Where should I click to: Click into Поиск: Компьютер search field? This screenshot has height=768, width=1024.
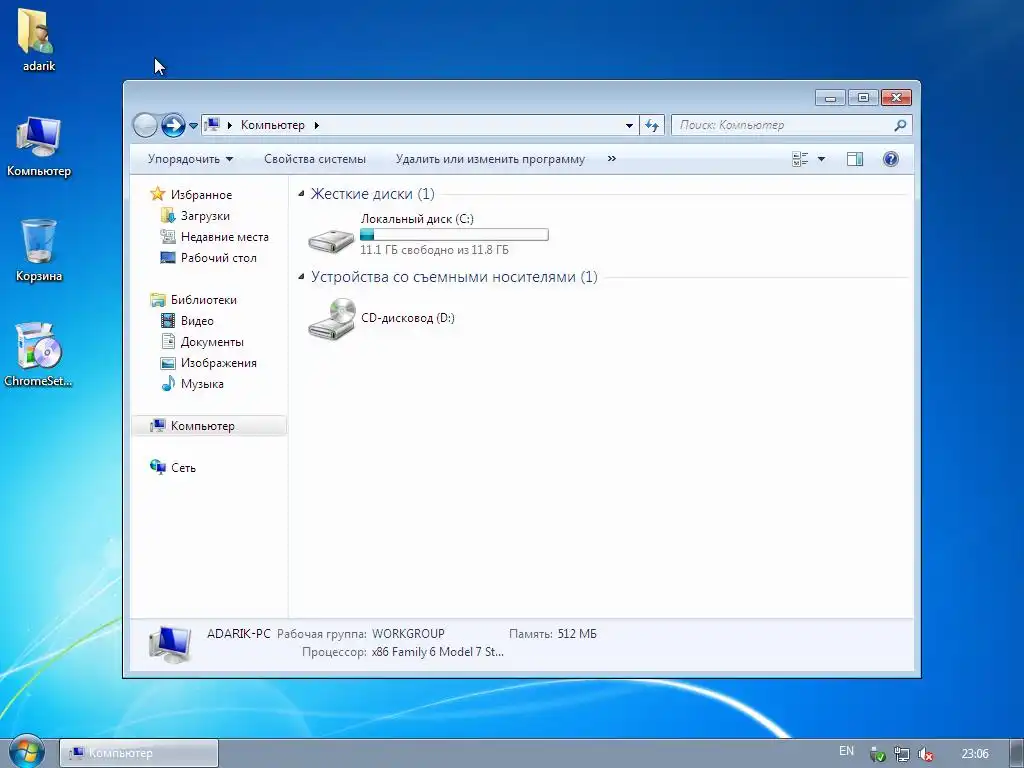[x=784, y=125]
